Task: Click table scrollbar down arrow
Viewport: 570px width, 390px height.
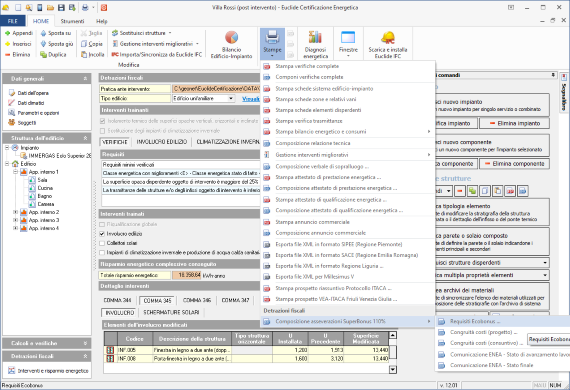Action: (x=393, y=370)
